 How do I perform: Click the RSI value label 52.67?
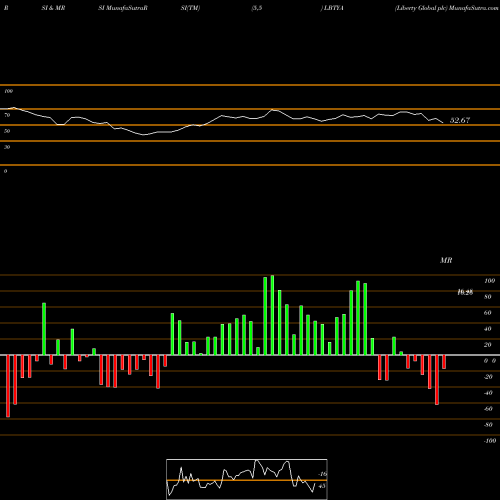[x=460, y=120]
